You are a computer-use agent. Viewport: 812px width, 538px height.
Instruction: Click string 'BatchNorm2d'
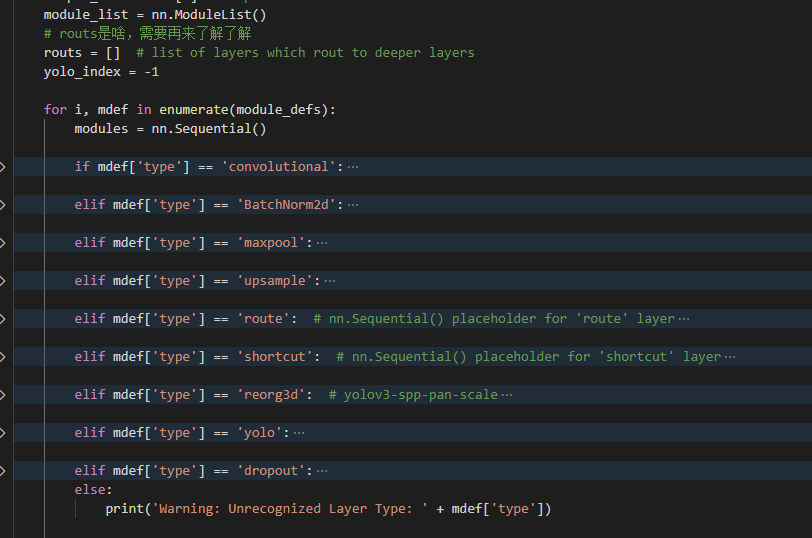tap(286, 205)
